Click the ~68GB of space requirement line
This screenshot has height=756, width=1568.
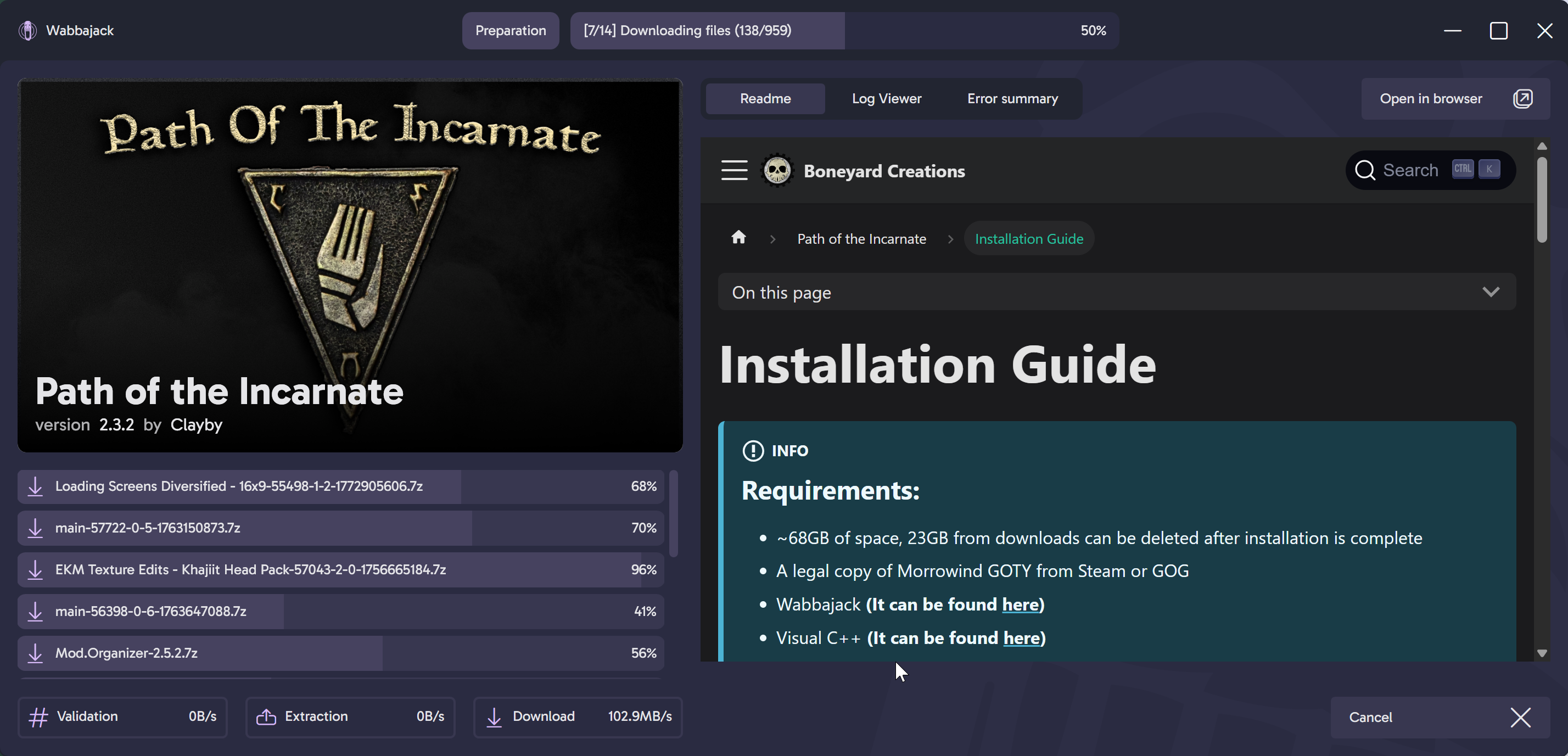point(1099,538)
